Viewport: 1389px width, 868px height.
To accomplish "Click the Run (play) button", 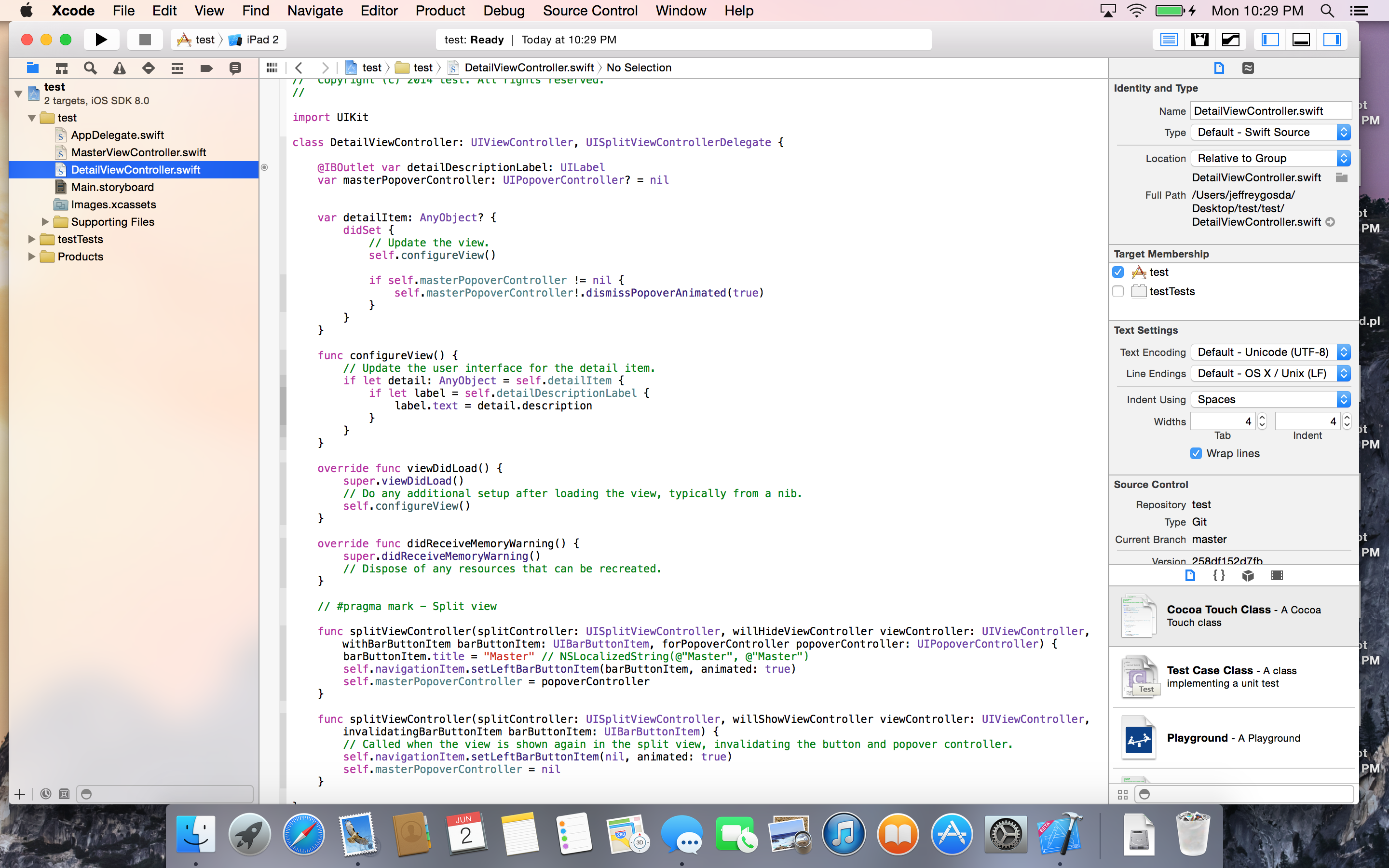I will [101, 40].
